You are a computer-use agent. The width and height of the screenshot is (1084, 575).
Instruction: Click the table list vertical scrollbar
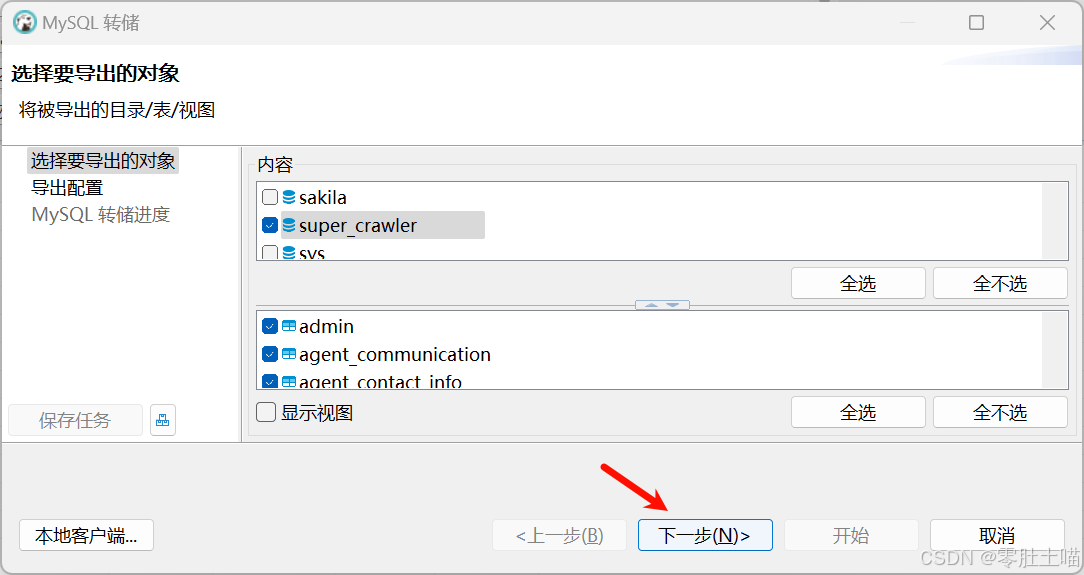[1055, 350]
